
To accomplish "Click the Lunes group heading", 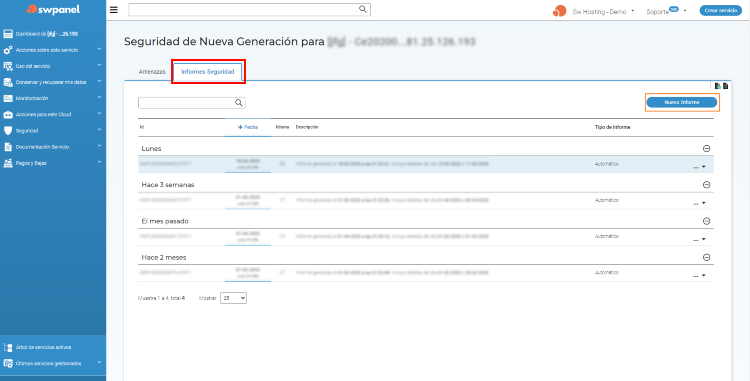I will click(x=151, y=149).
